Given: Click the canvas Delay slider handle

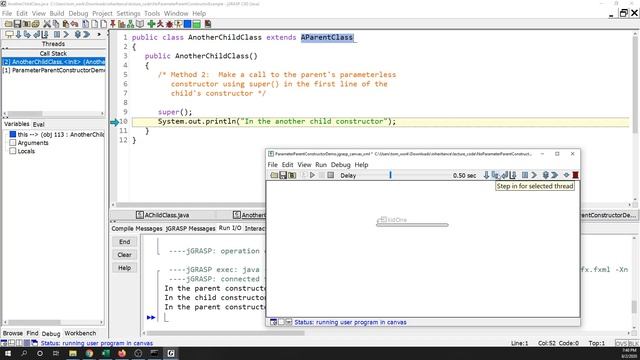Looking at the screenshot, I should click(390, 175).
